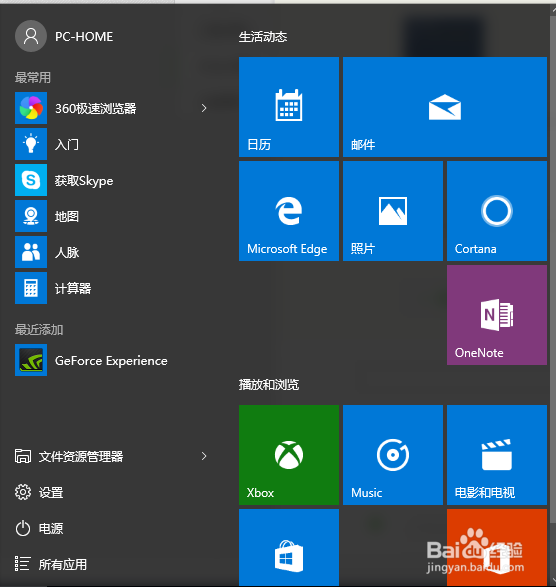
Task: Open GeForce Experience from recently added
Action: click(112, 360)
